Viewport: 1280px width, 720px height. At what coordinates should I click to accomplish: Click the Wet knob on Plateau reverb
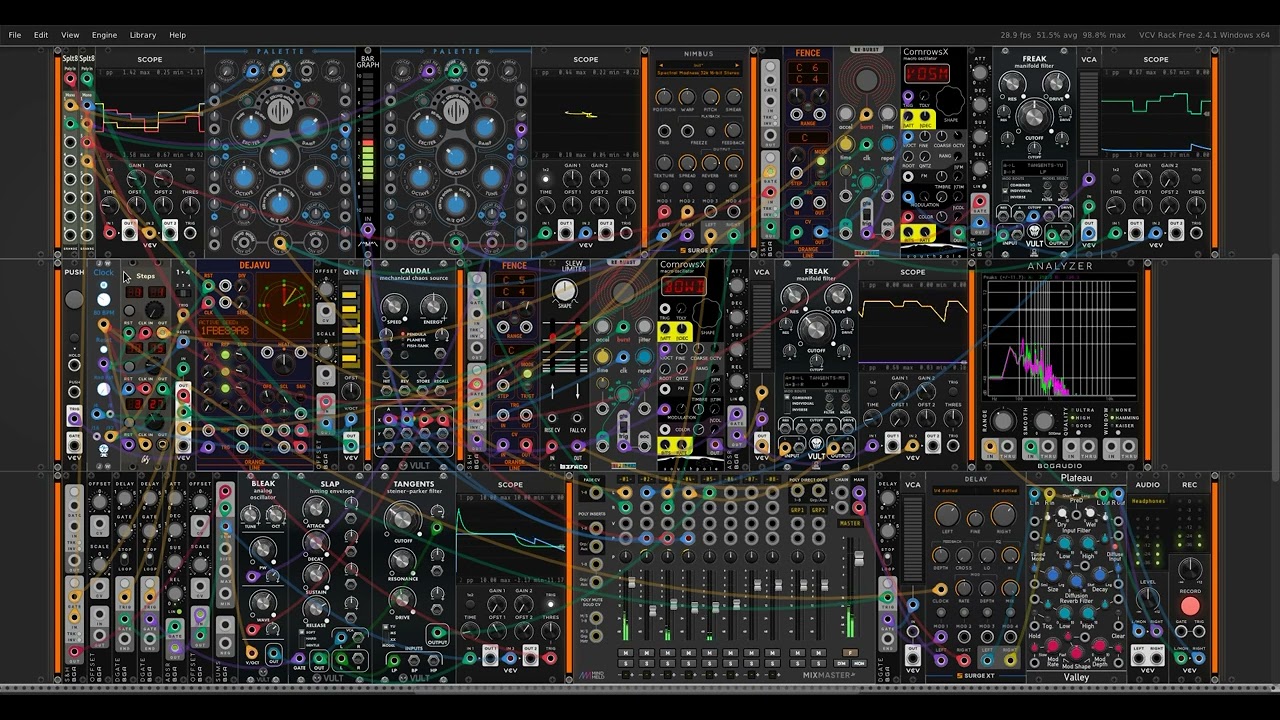[1091, 512]
